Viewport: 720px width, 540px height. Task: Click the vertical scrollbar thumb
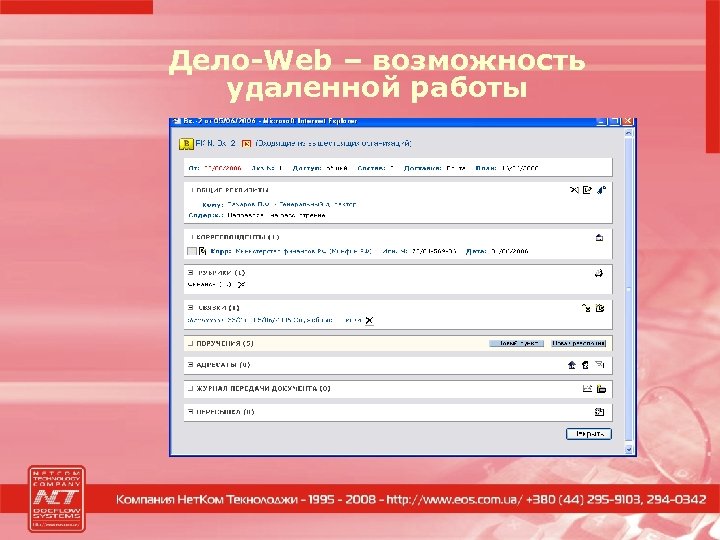tap(629, 289)
